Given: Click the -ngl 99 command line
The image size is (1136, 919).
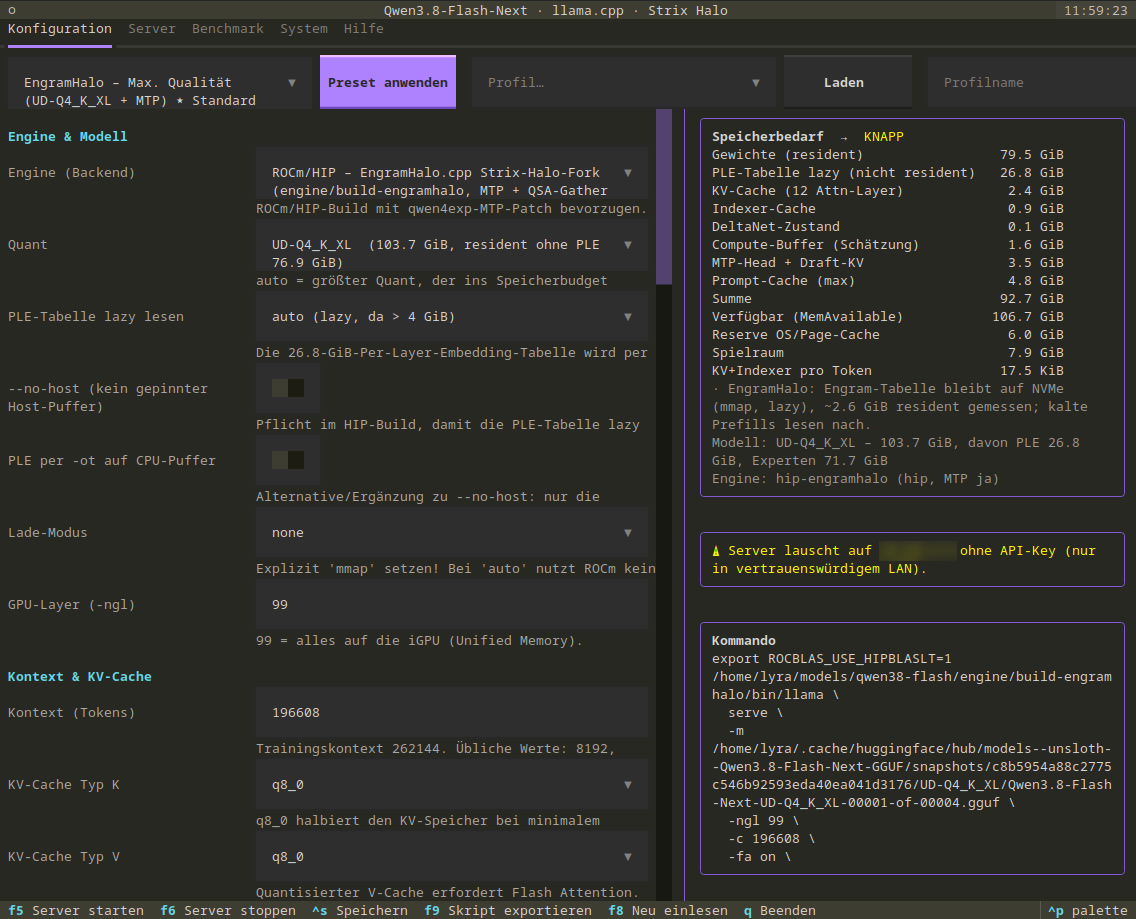Looking at the screenshot, I should coord(763,820).
